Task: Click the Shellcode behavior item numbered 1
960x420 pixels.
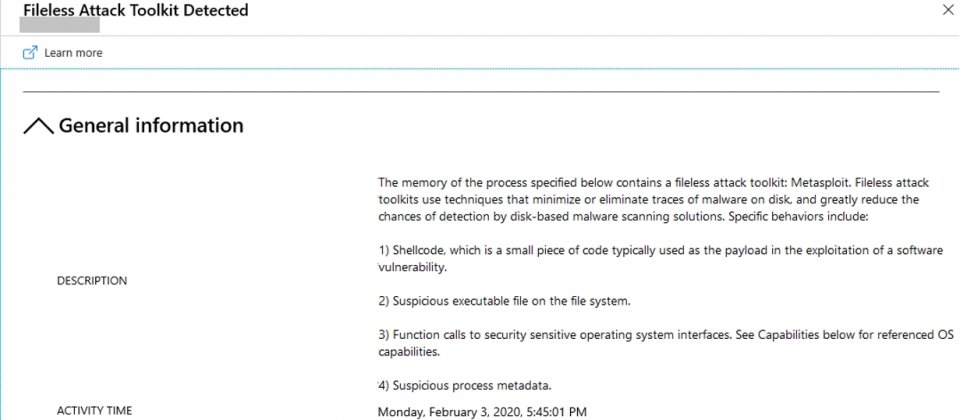Action: (661, 259)
